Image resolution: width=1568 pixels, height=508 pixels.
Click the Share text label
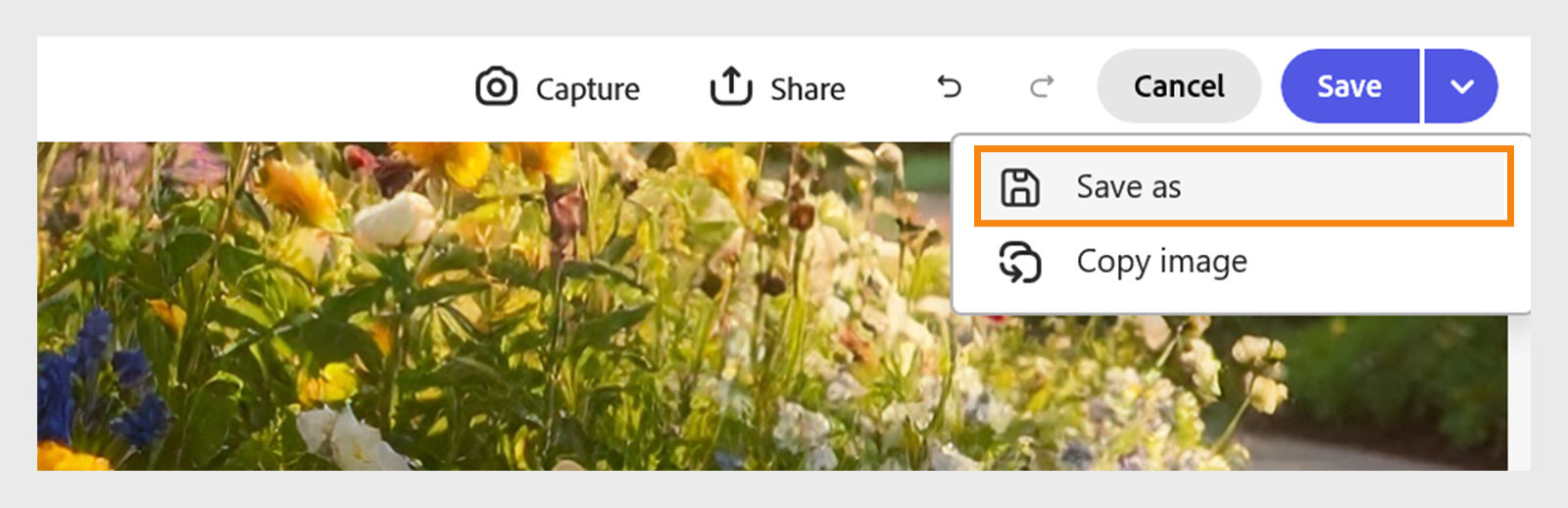pyautogui.click(x=808, y=89)
